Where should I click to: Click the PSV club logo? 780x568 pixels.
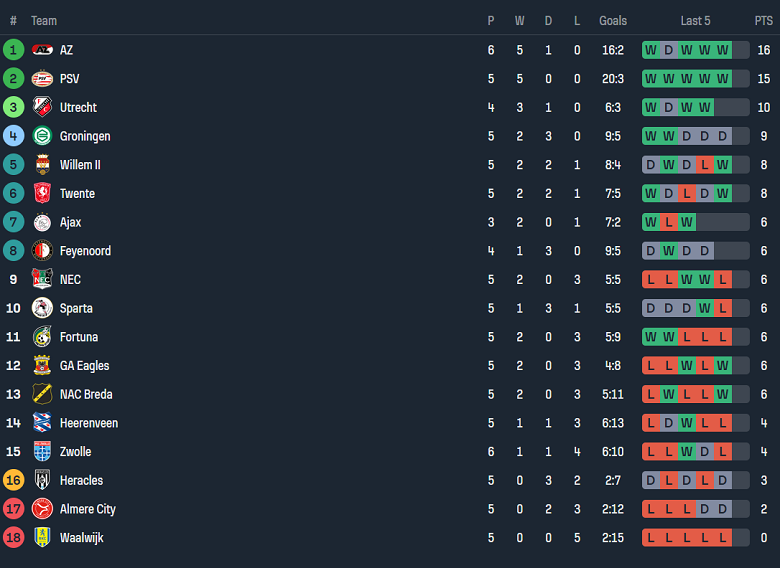[x=42, y=79]
